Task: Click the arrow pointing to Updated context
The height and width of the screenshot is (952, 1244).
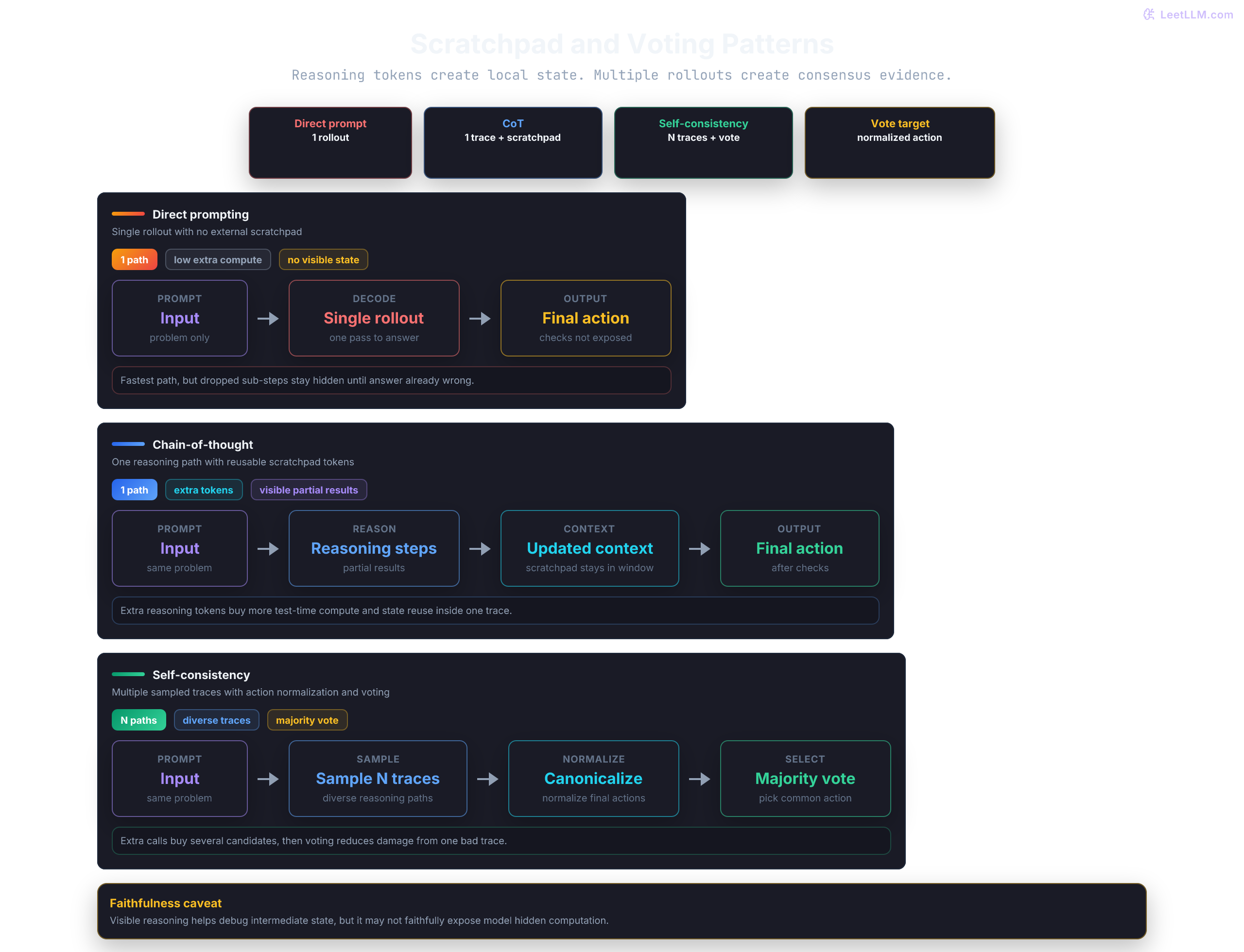Action: tap(480, 548)
